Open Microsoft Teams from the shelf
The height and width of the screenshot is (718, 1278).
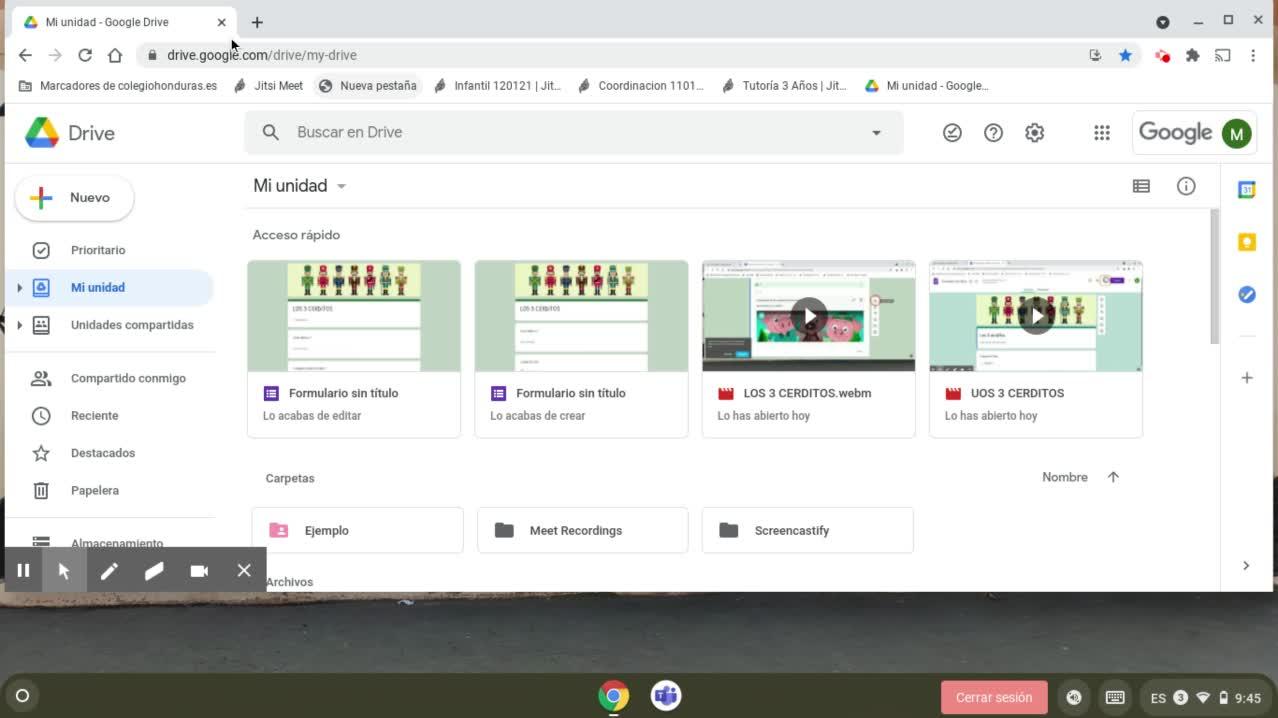(x=666, y=696)
